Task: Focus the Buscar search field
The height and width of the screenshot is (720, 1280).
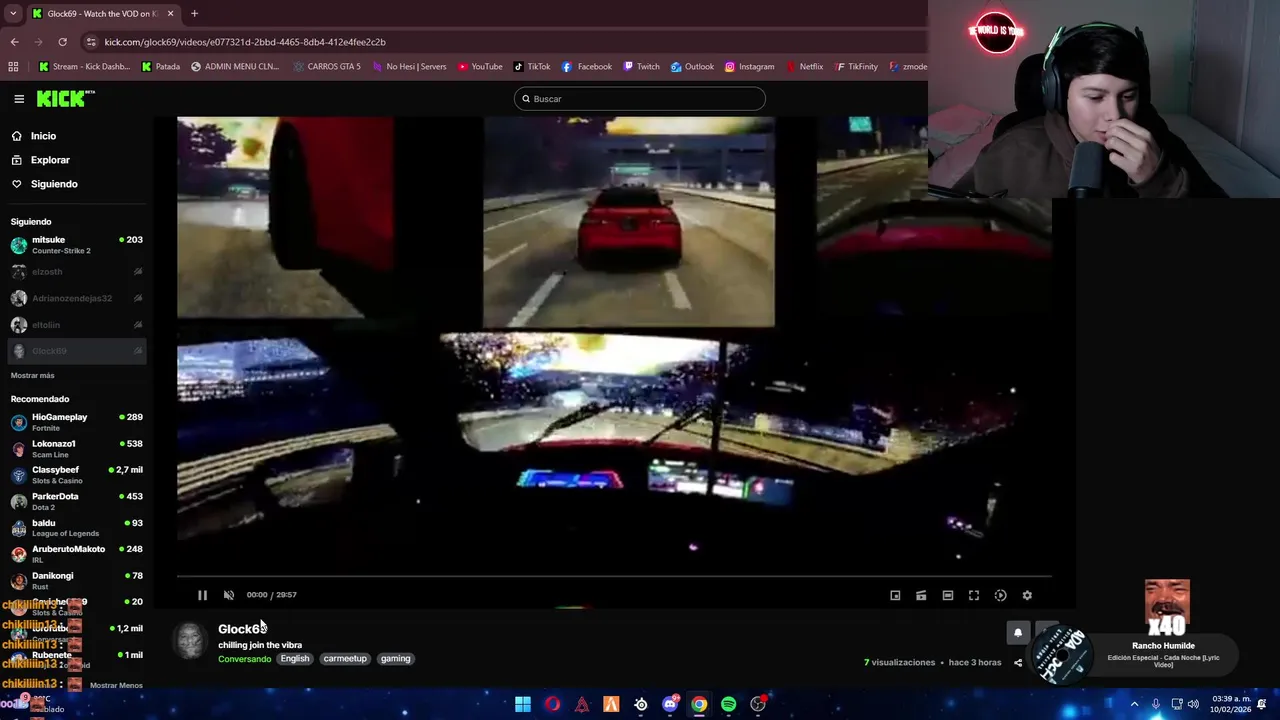Action: tap(640, 99)
